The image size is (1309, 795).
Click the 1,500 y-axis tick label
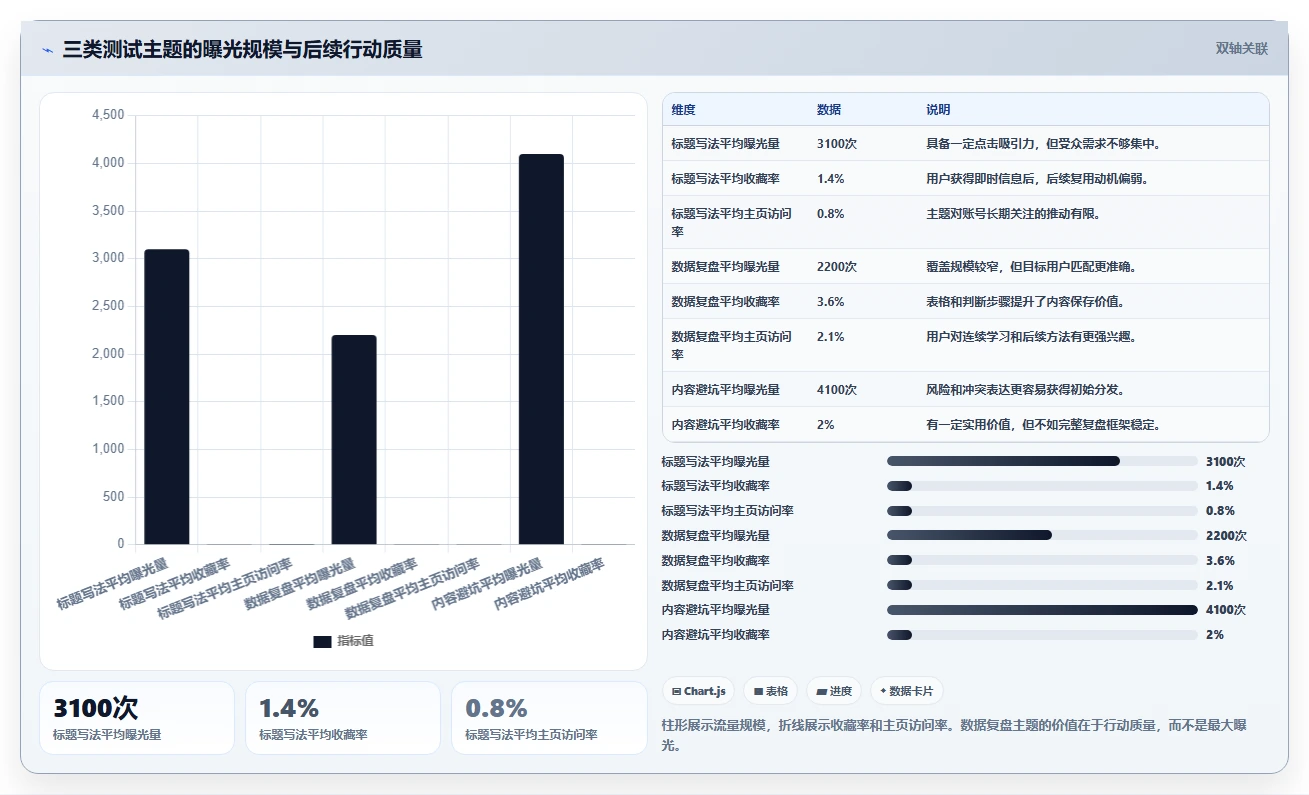tap(108, 401)
